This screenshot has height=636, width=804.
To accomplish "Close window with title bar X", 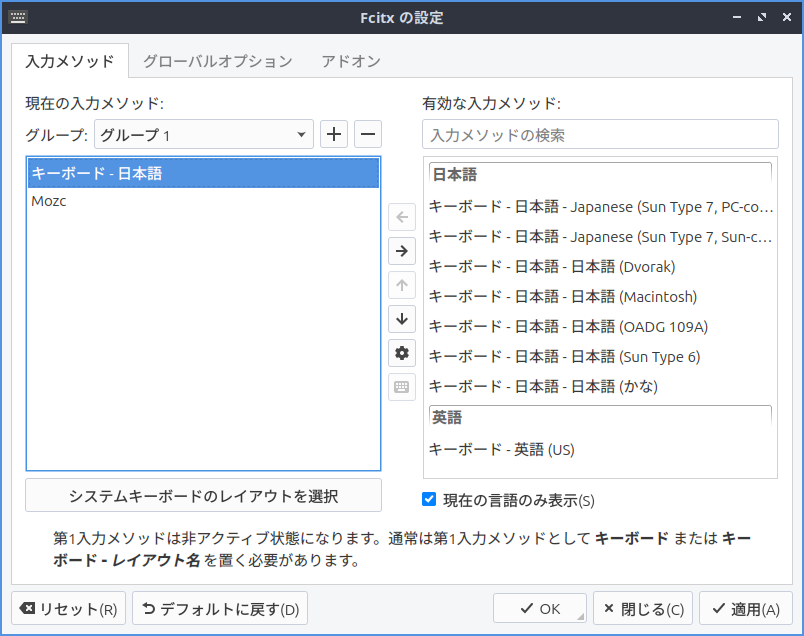I will tap(787, 17).
